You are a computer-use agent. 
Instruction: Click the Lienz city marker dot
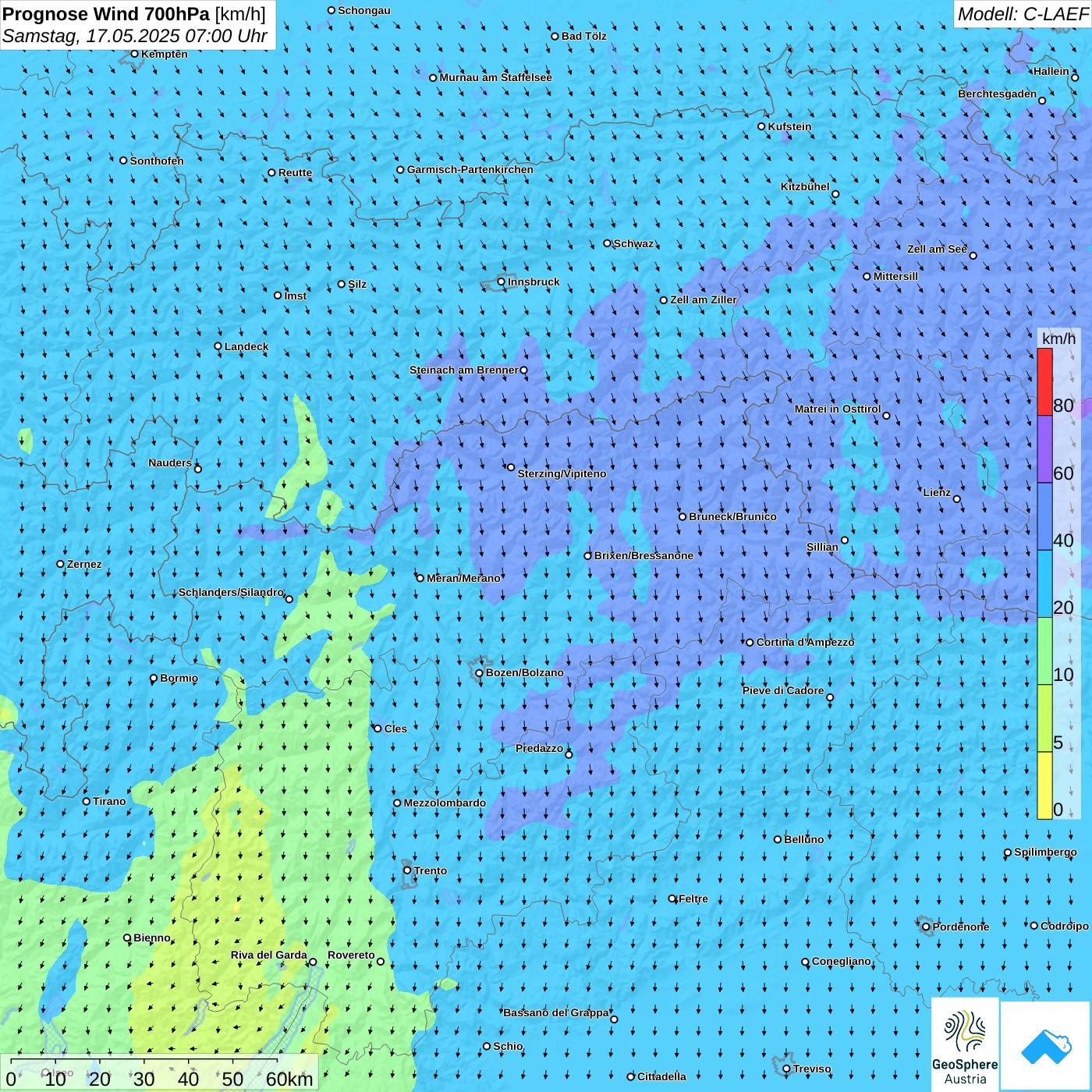(x=957, y=499)
